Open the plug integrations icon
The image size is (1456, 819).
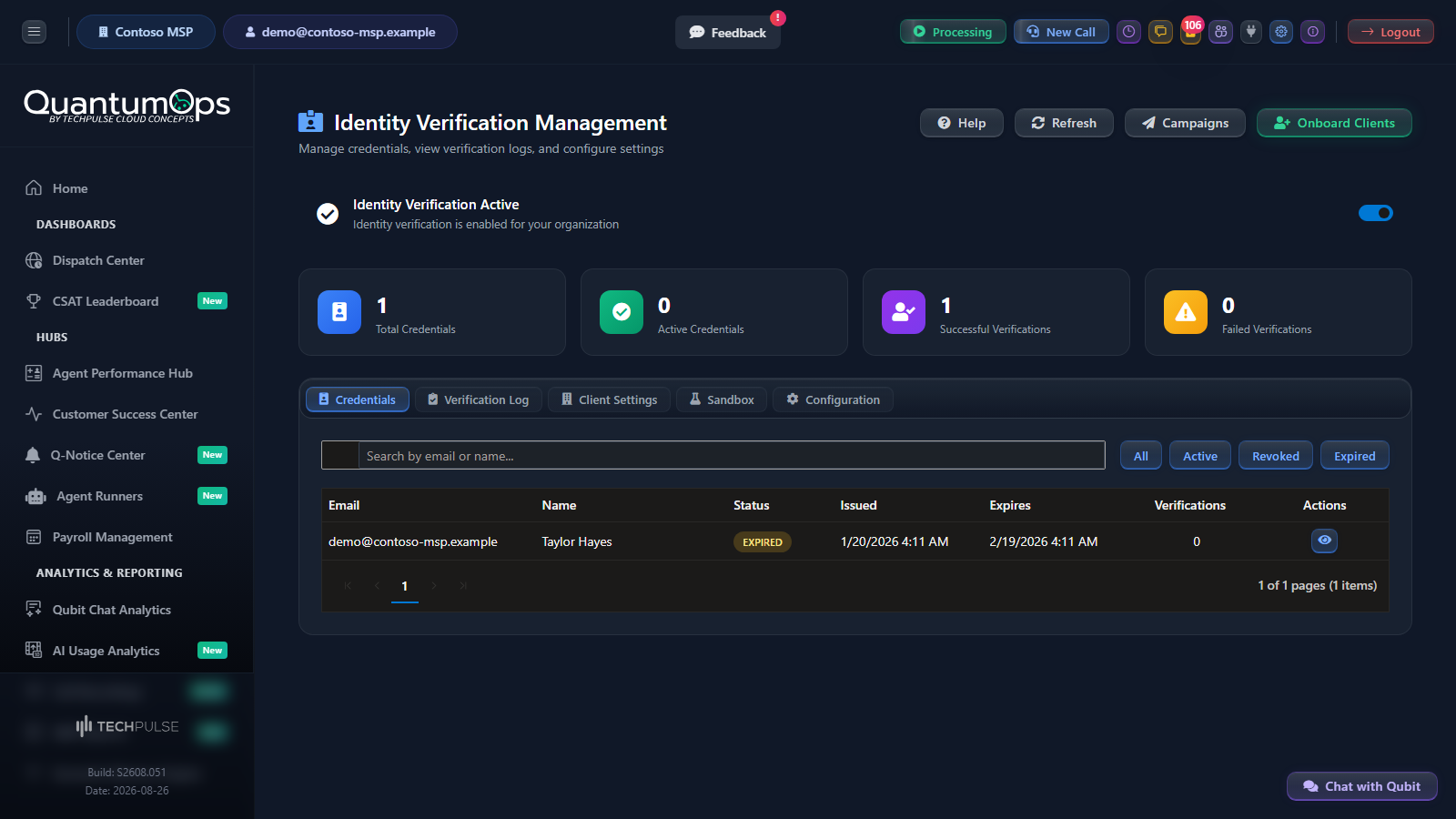(x=1251, y=32)
